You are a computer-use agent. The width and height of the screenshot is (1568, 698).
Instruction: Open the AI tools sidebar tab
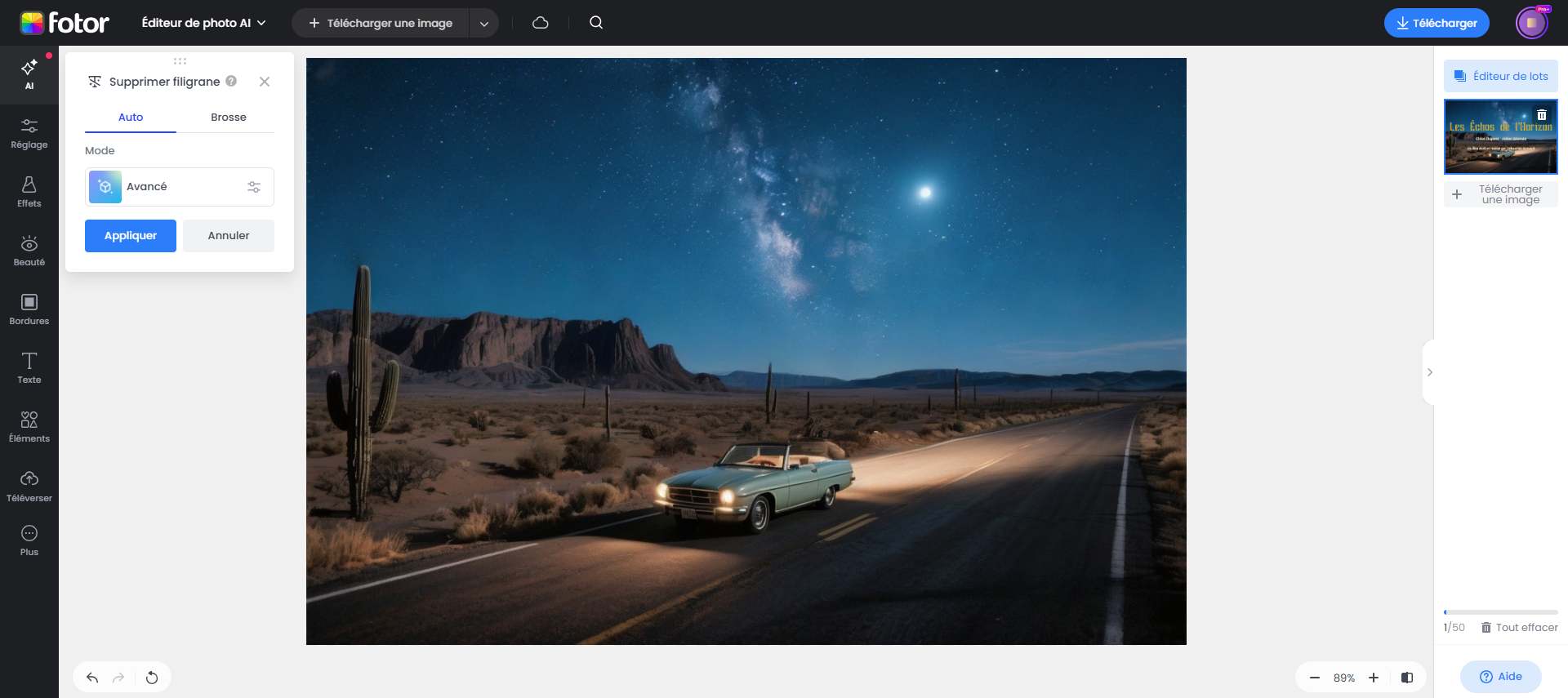point(29,74)
